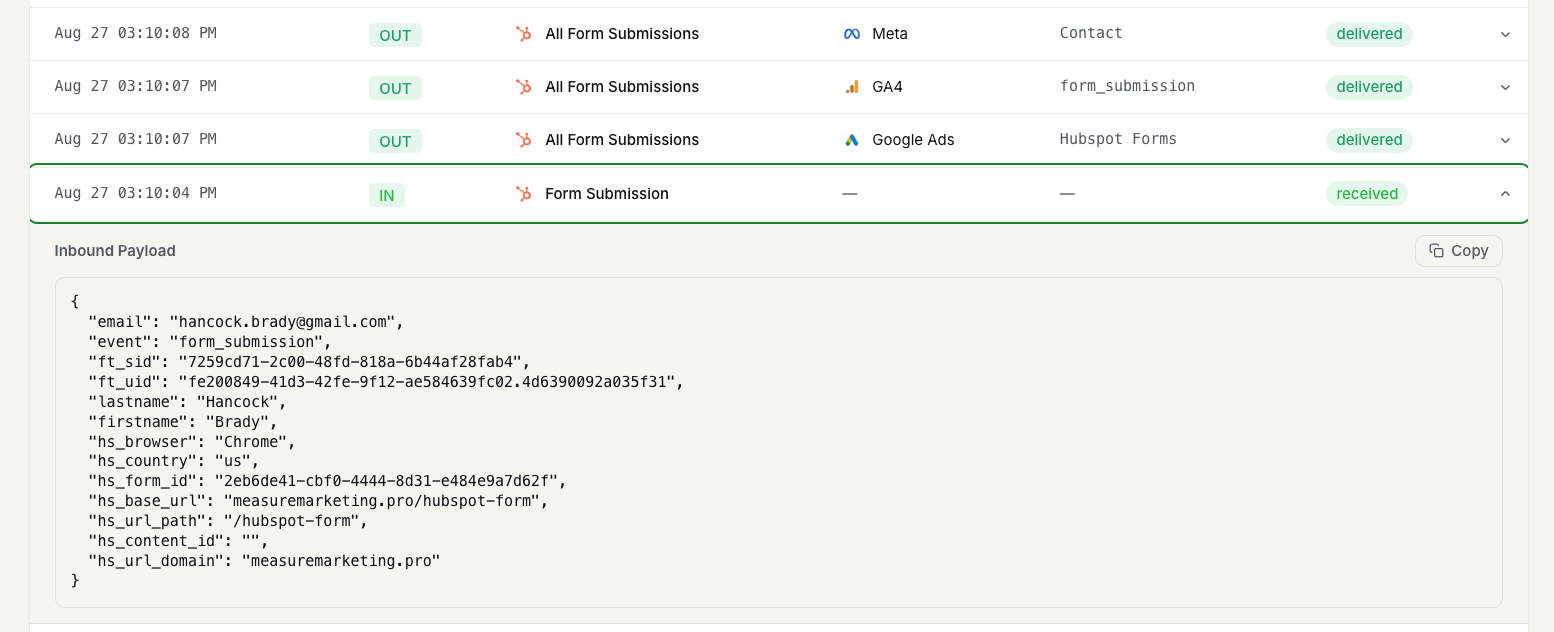The height and width of the screenshot is (632, 1554).
Task: Click hs_country value "us" in payload
Action: (x=232, y=461)
